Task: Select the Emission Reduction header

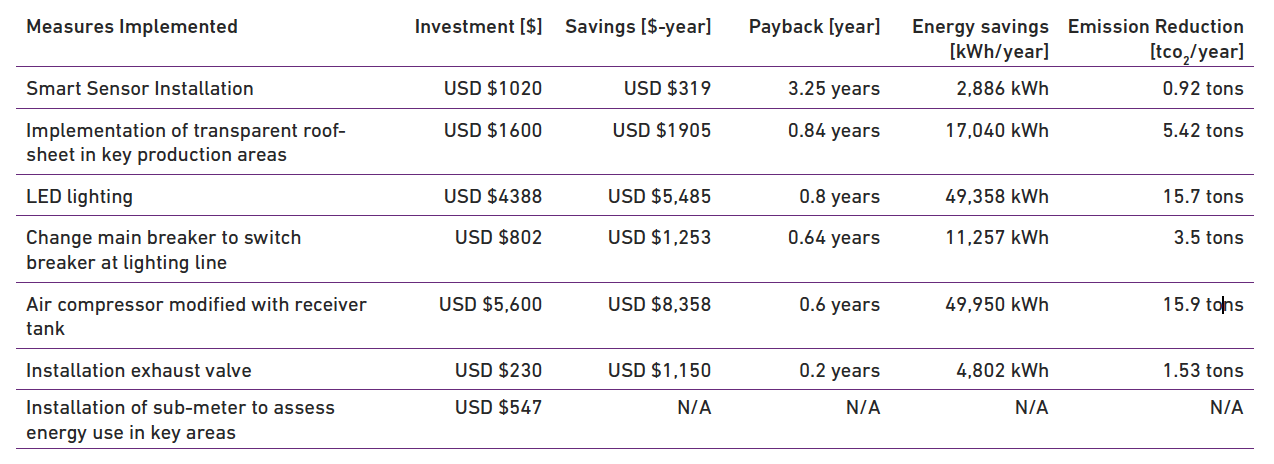Action: coord(1156,39)
